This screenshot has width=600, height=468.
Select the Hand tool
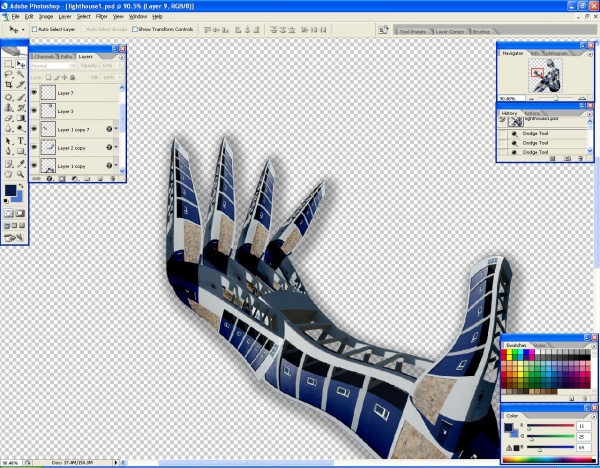click(8, 174)
